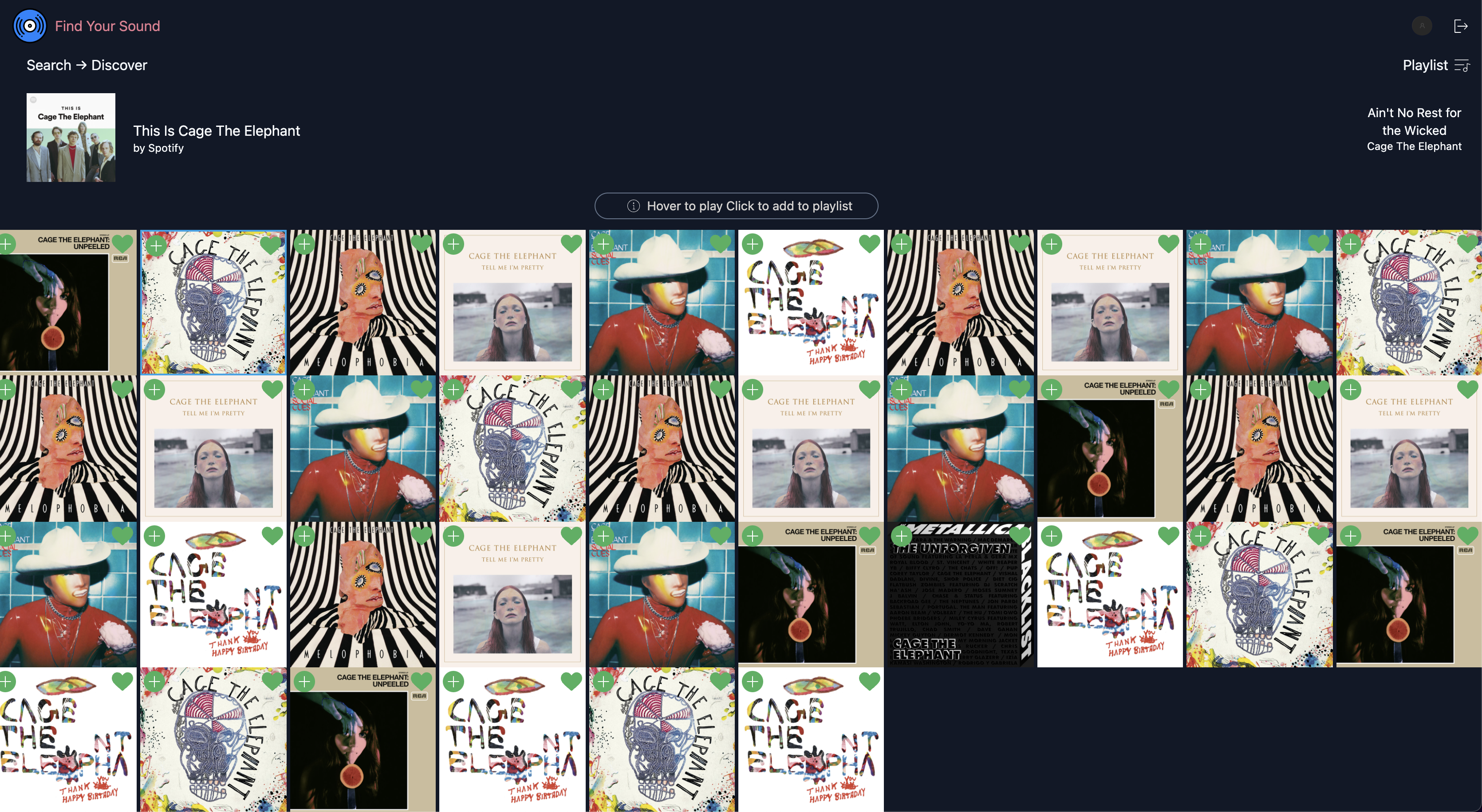Click This Is Cage The Elephant title
Screen dimensions: 1482x812
point(217,130)
